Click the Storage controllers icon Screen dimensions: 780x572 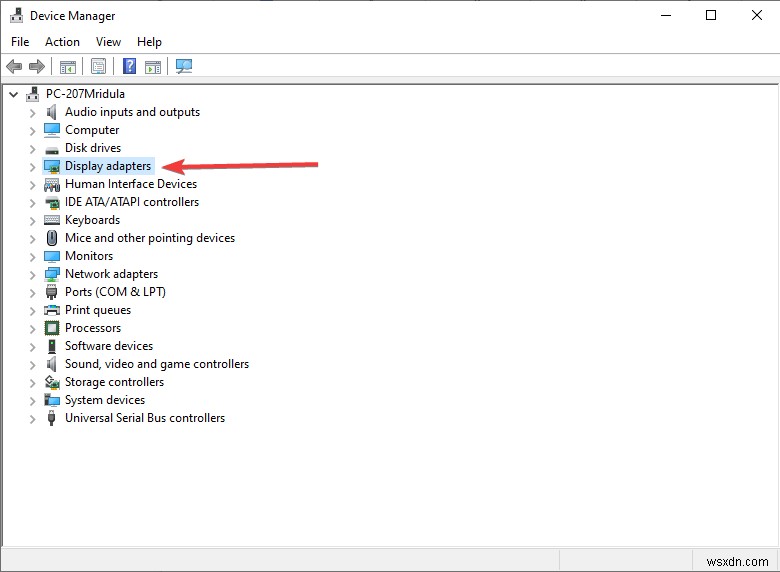(52, 382)
